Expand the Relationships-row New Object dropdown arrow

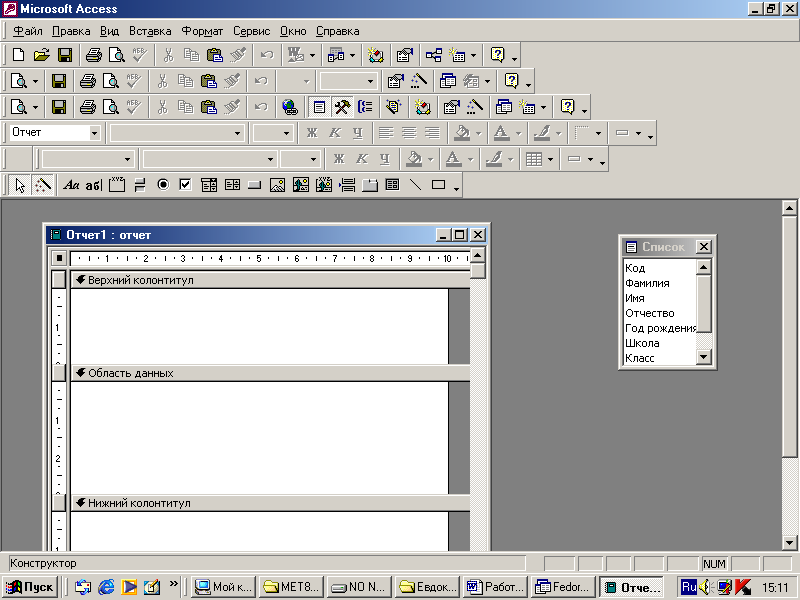[x=473, y=55]
